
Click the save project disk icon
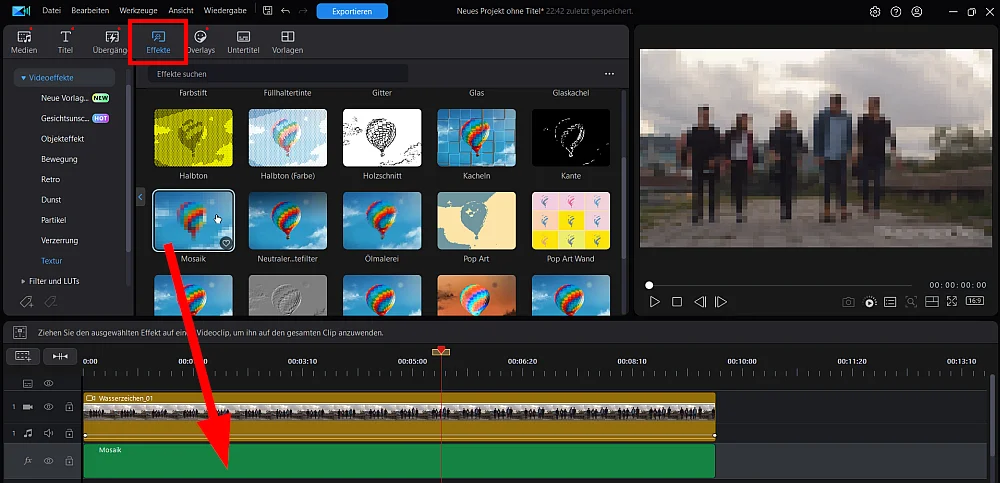tap(266, 11)
